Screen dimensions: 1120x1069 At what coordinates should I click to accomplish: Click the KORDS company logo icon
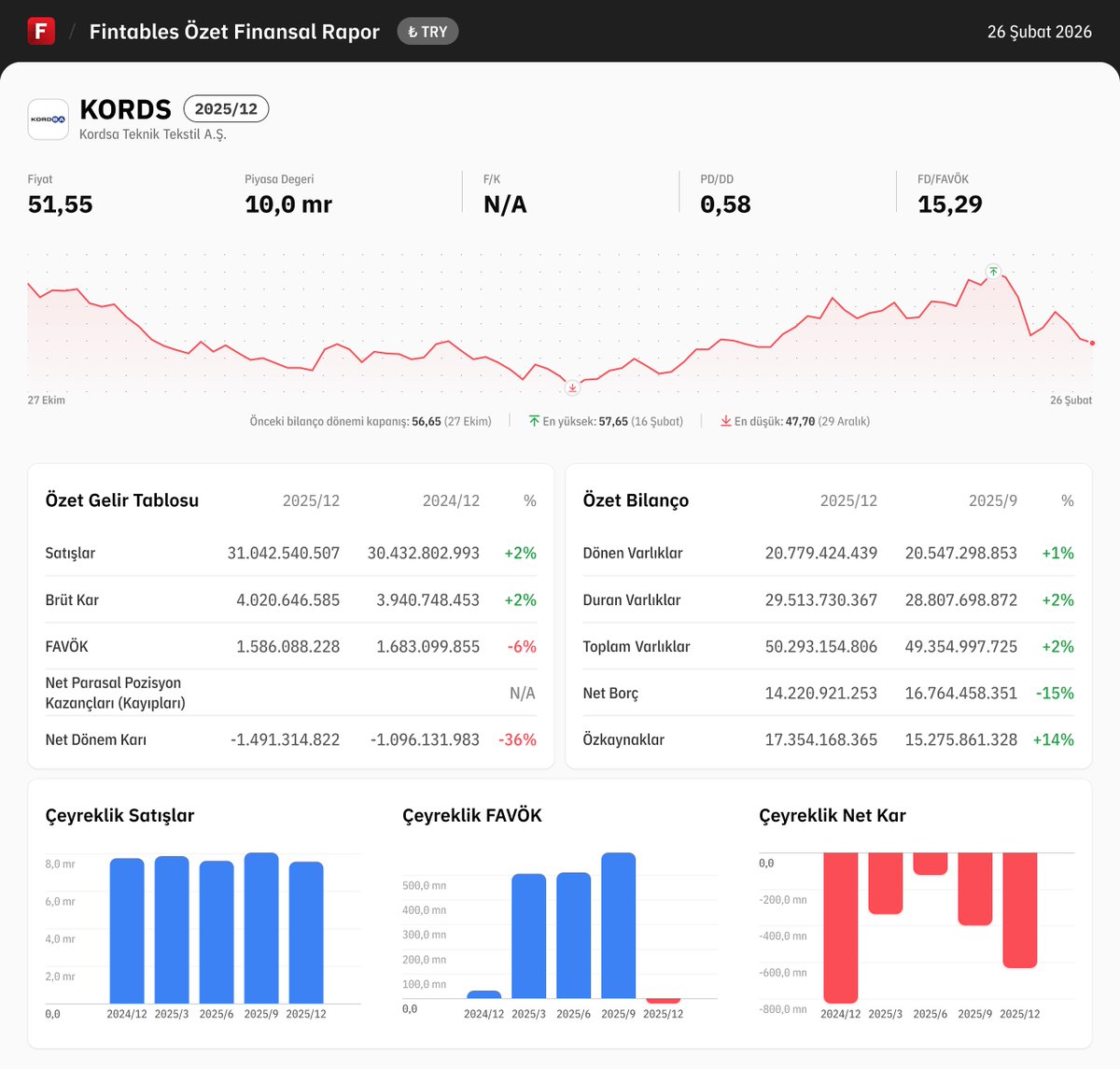pos(48,119)
